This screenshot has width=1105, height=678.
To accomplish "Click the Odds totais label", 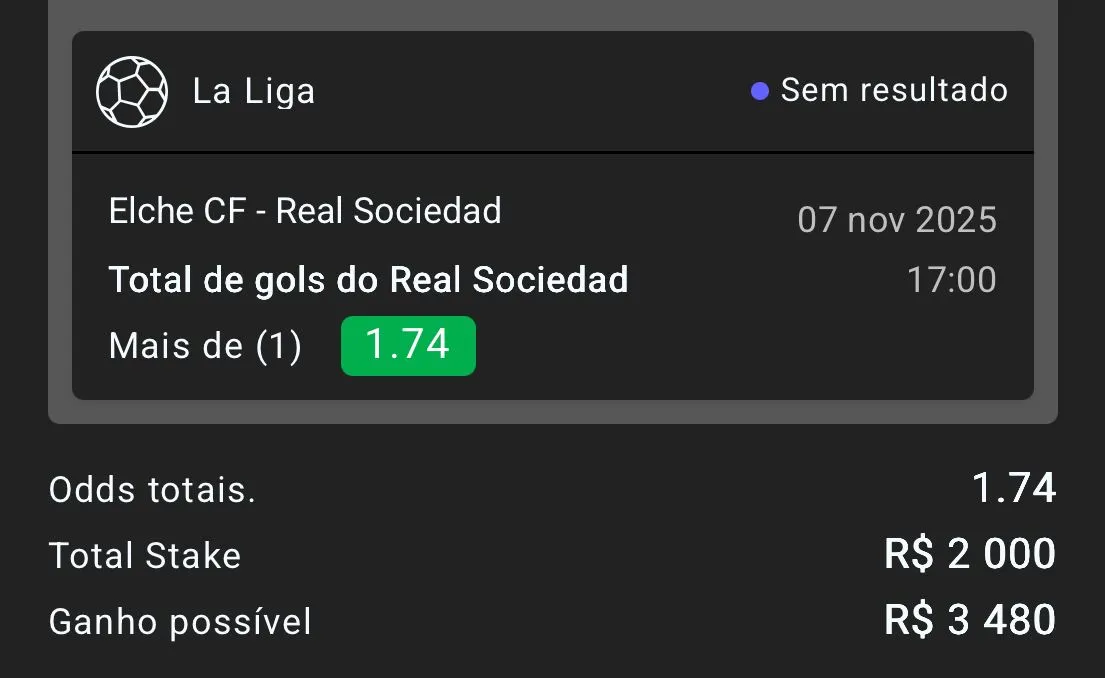I will point(152,490).
